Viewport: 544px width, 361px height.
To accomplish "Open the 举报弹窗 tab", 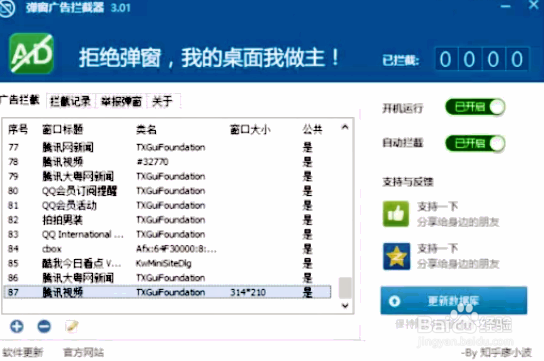I will point(121,101).
